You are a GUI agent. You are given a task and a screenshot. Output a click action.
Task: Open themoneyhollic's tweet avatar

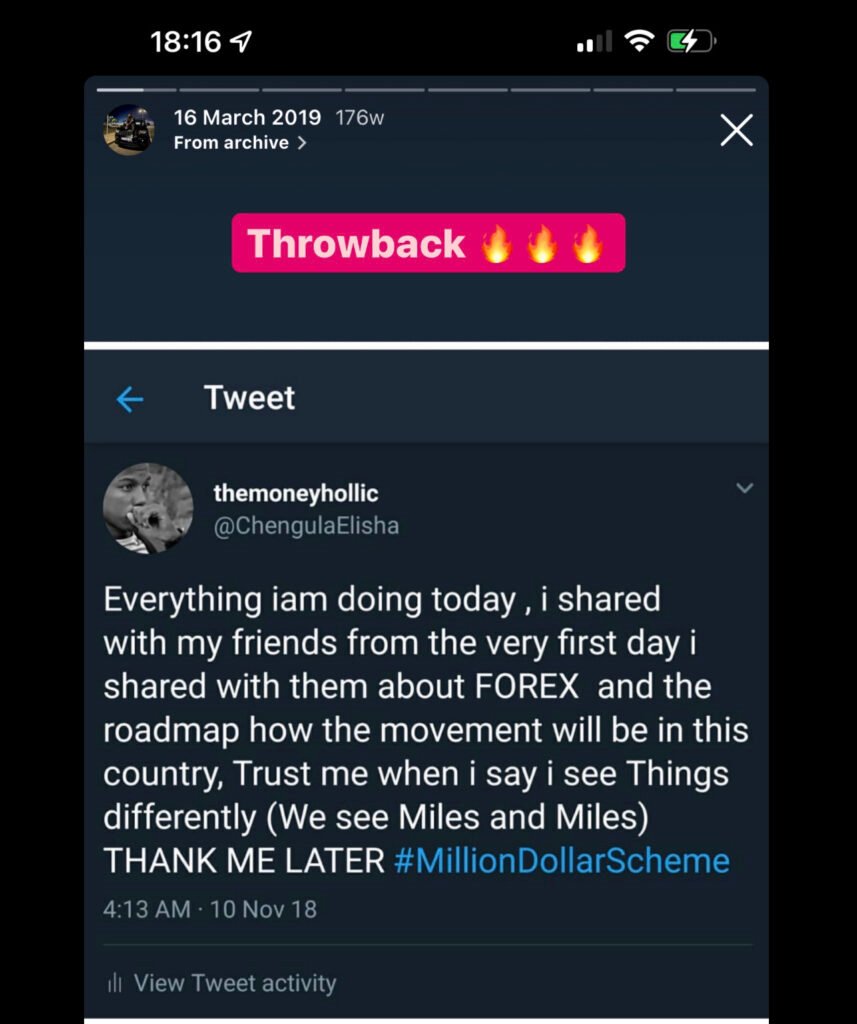point(148,508)
